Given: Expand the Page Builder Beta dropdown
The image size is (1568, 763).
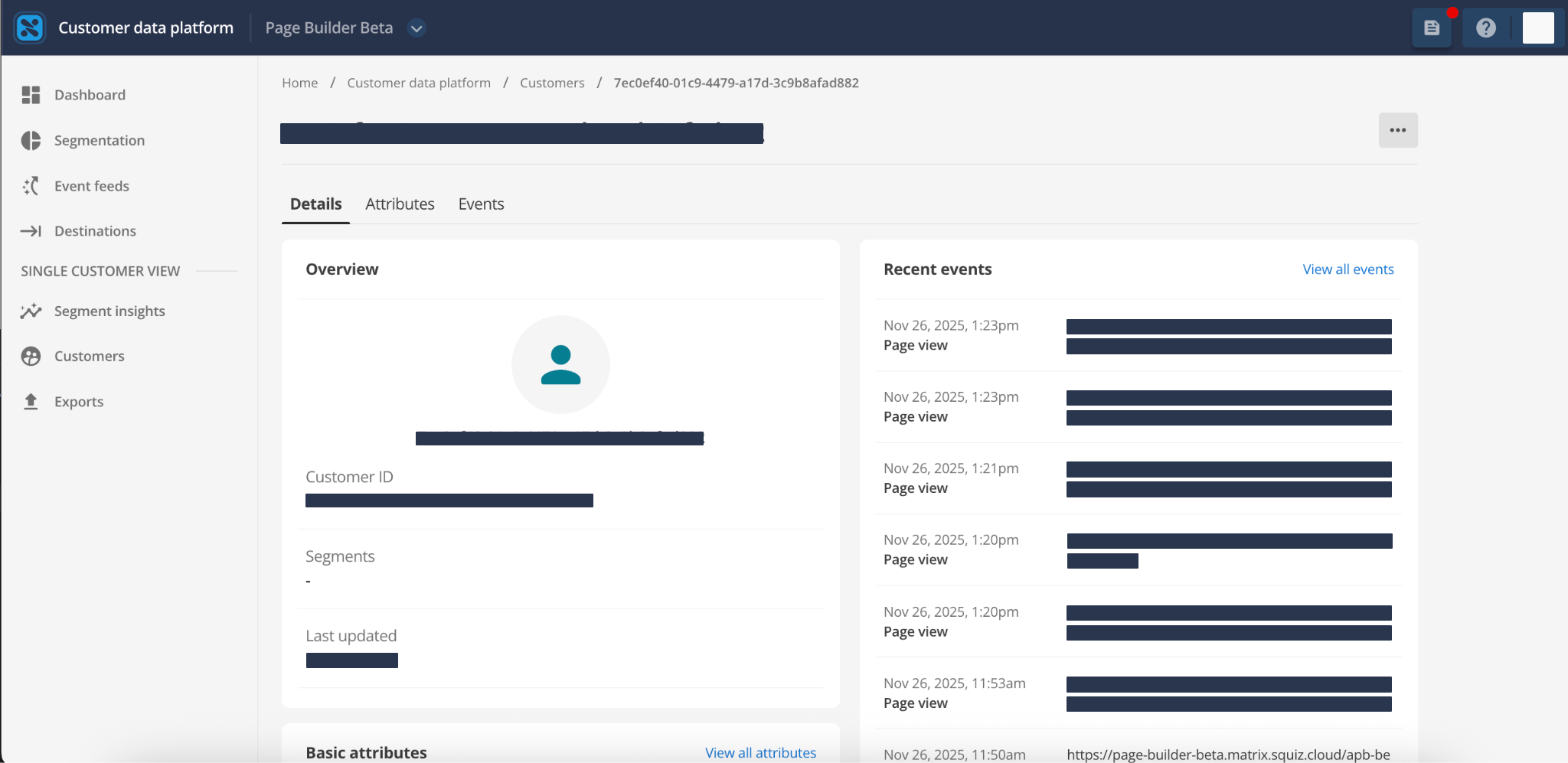Looking at the screenshot, I should tap(416, 28).
